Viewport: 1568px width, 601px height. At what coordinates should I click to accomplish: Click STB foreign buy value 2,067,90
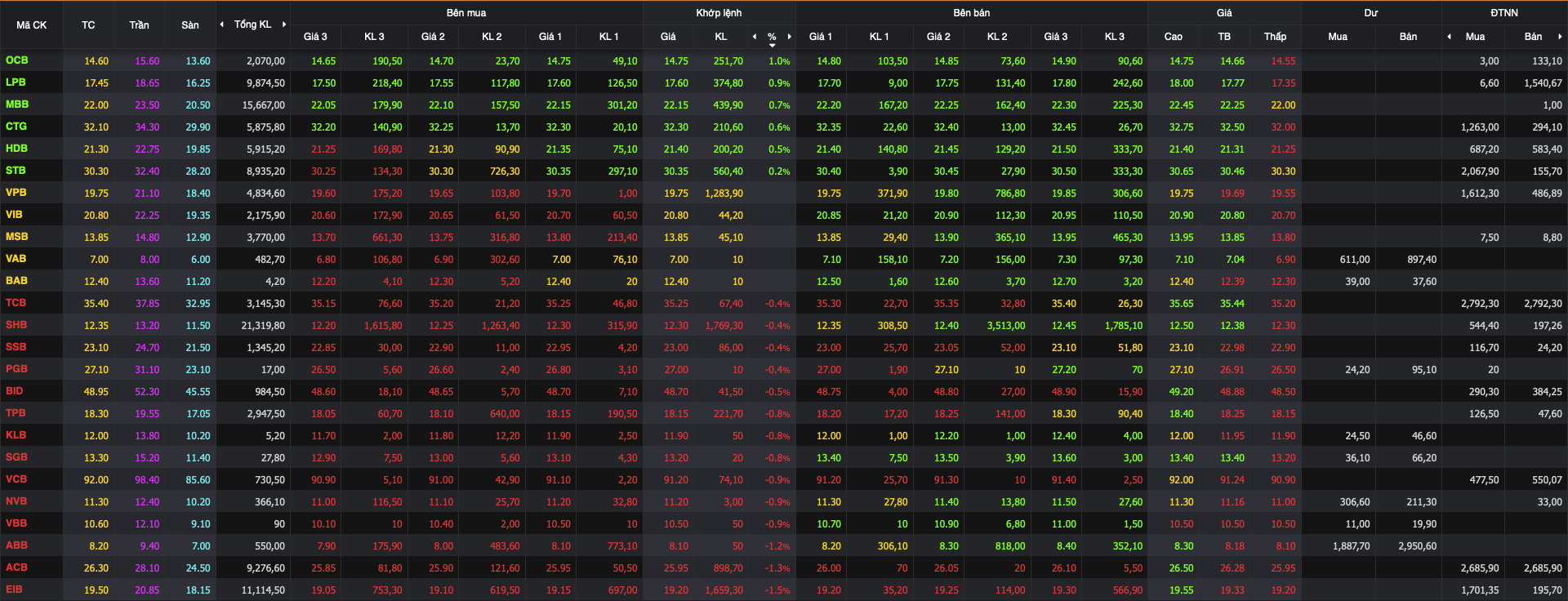(x=1480, y=171)
